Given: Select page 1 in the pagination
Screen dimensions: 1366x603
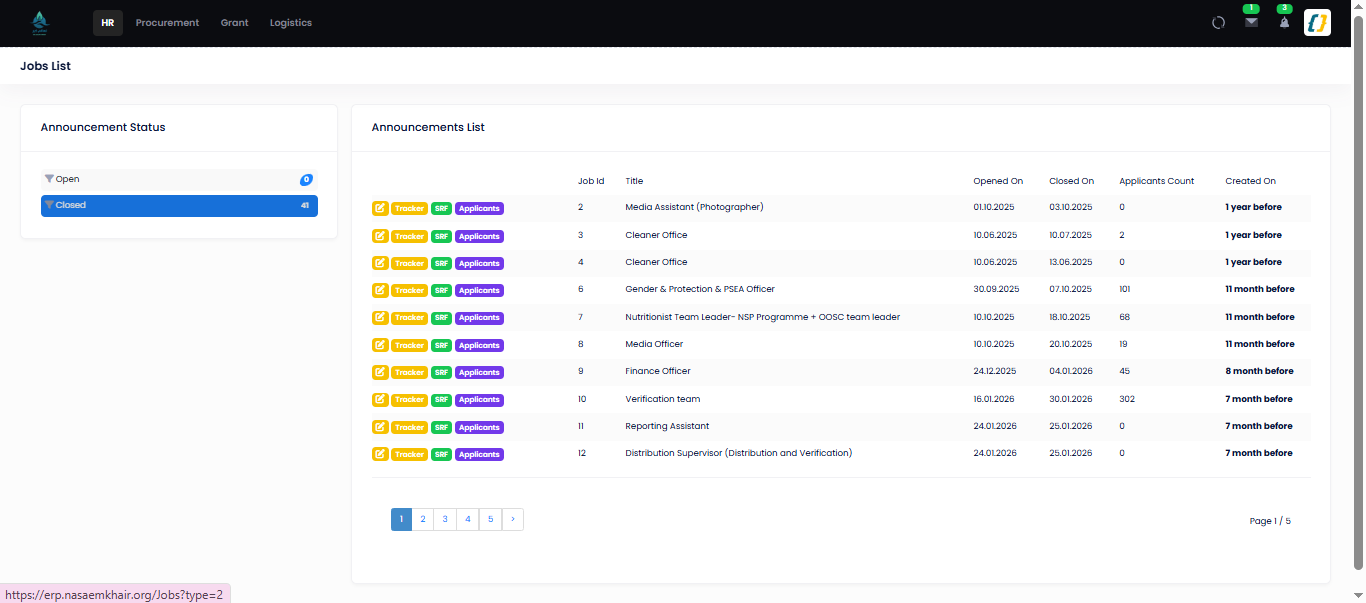Looking at the screenshot, I should pyautogui.click(x=401, y=520).
